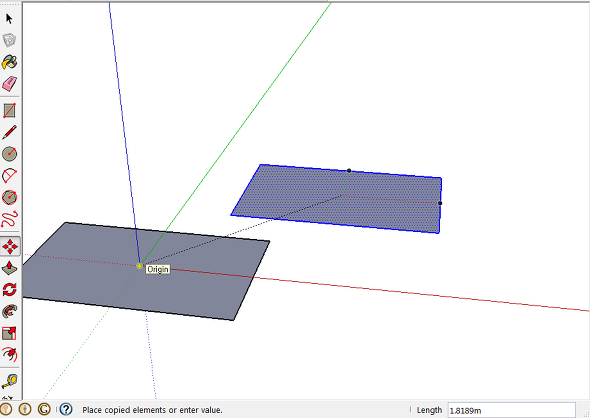Click the 'Origin' tooltip label

(x=158, y=269)
